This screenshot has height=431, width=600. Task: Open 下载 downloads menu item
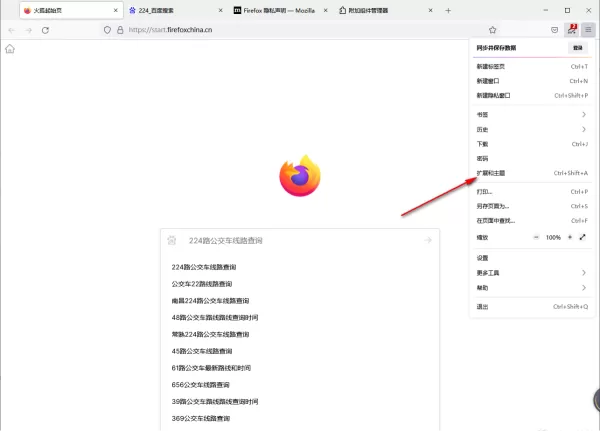[532, 144]
